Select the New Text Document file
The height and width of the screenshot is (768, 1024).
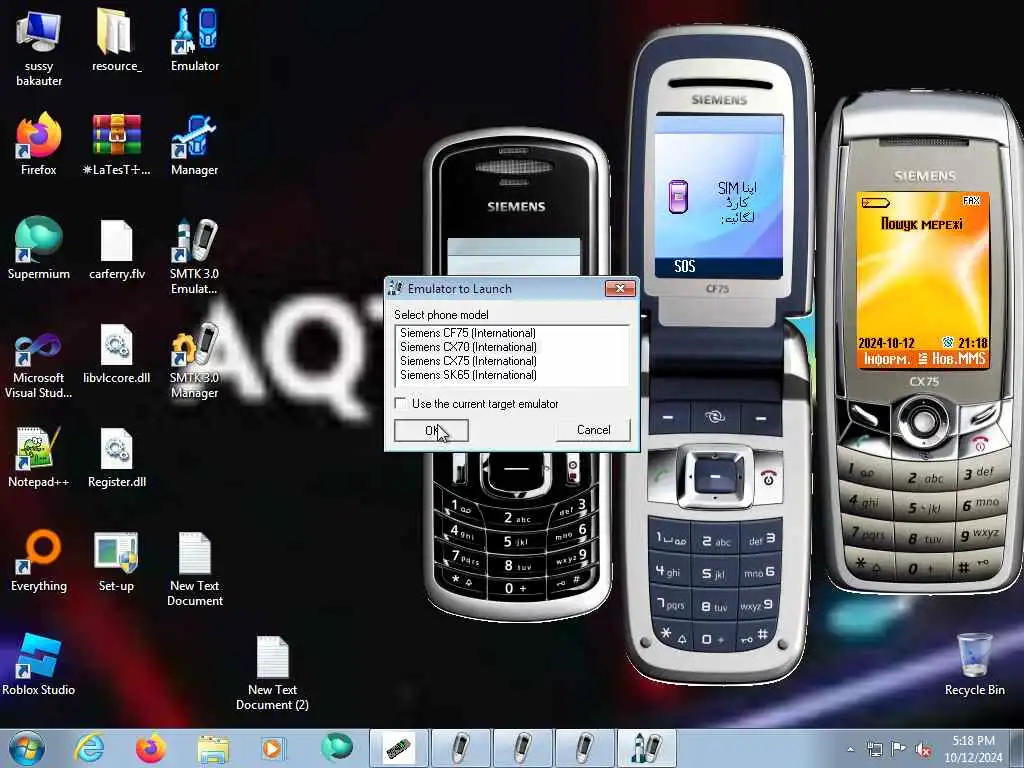click(195, 568)
